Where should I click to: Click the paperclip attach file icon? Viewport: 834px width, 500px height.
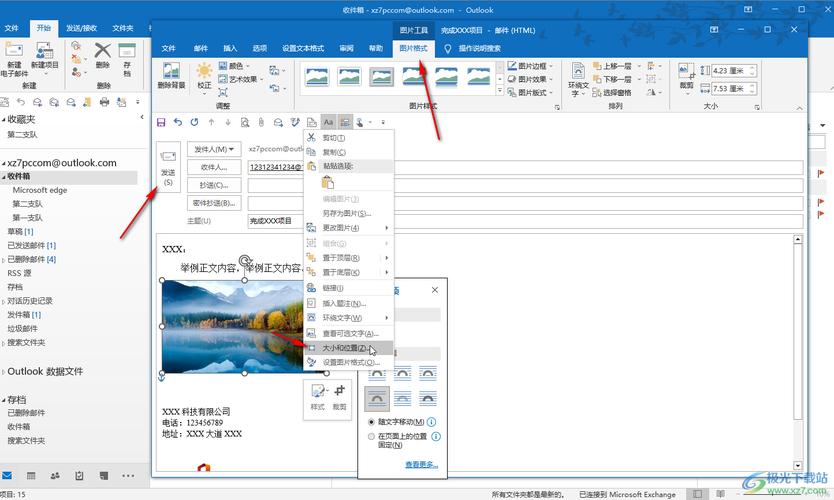(x=261, y=122)
